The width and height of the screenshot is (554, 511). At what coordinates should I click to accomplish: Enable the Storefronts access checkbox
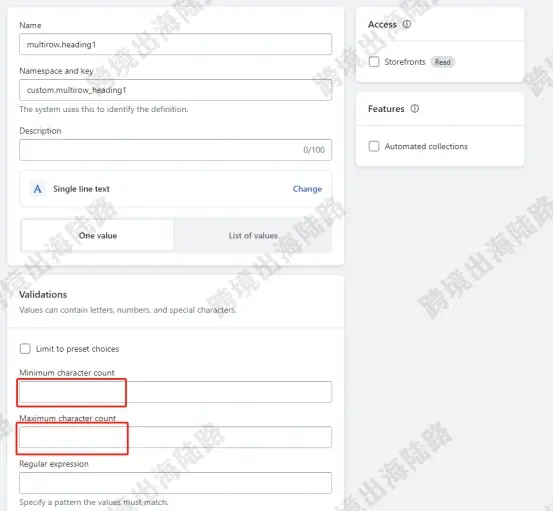[374, 62]
